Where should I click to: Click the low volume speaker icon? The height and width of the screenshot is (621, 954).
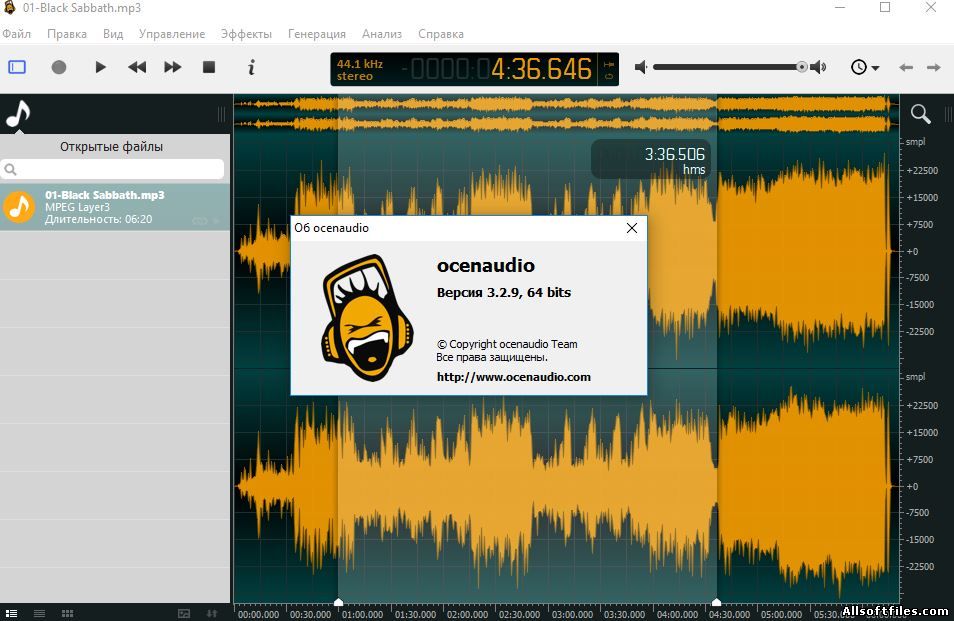pyautogui.click(x=641, y=67)
